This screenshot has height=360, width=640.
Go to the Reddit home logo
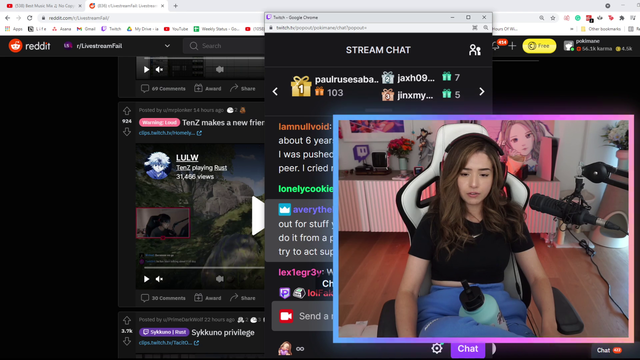point(29,46)
